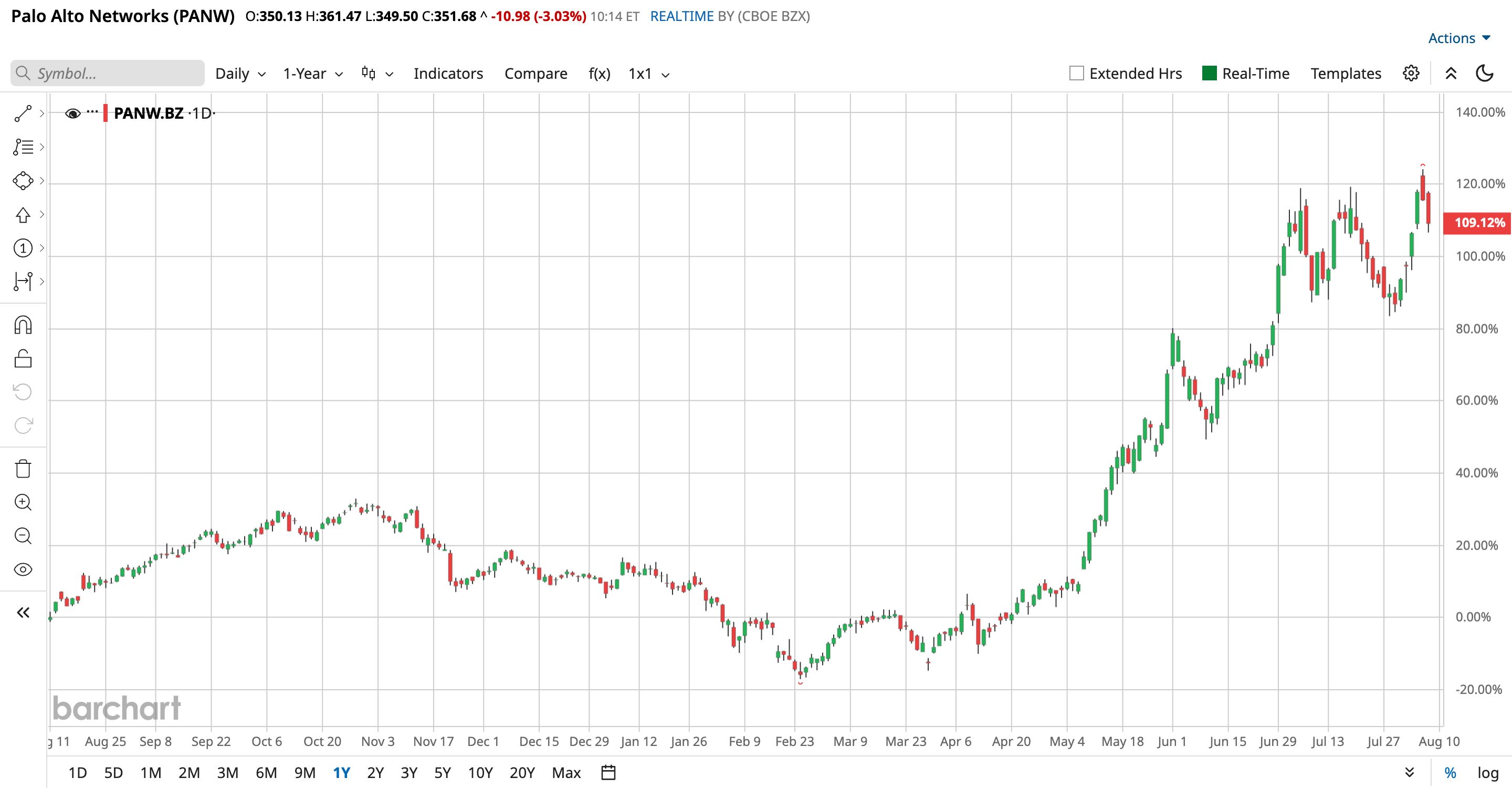Open the f(x) expressions menu

point(599,74)
